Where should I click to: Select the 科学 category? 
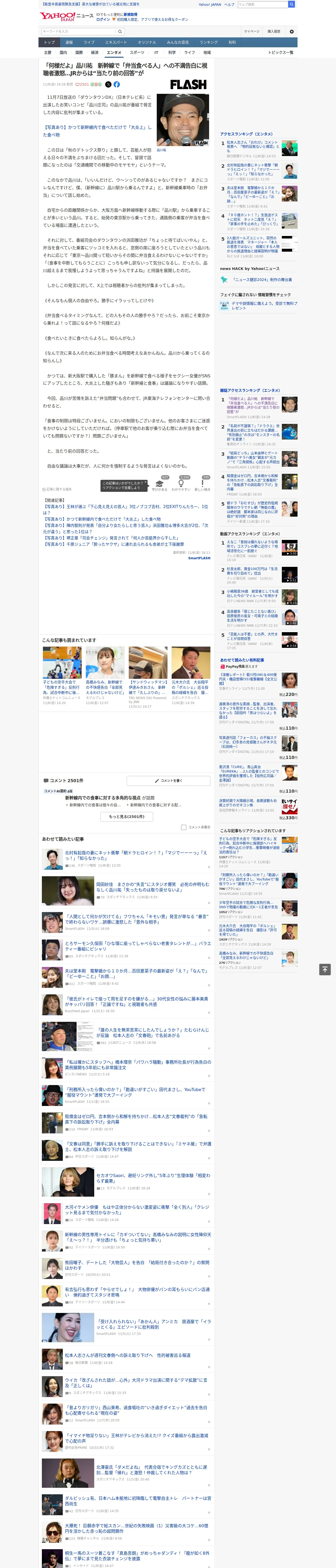(x=172, y=52)
